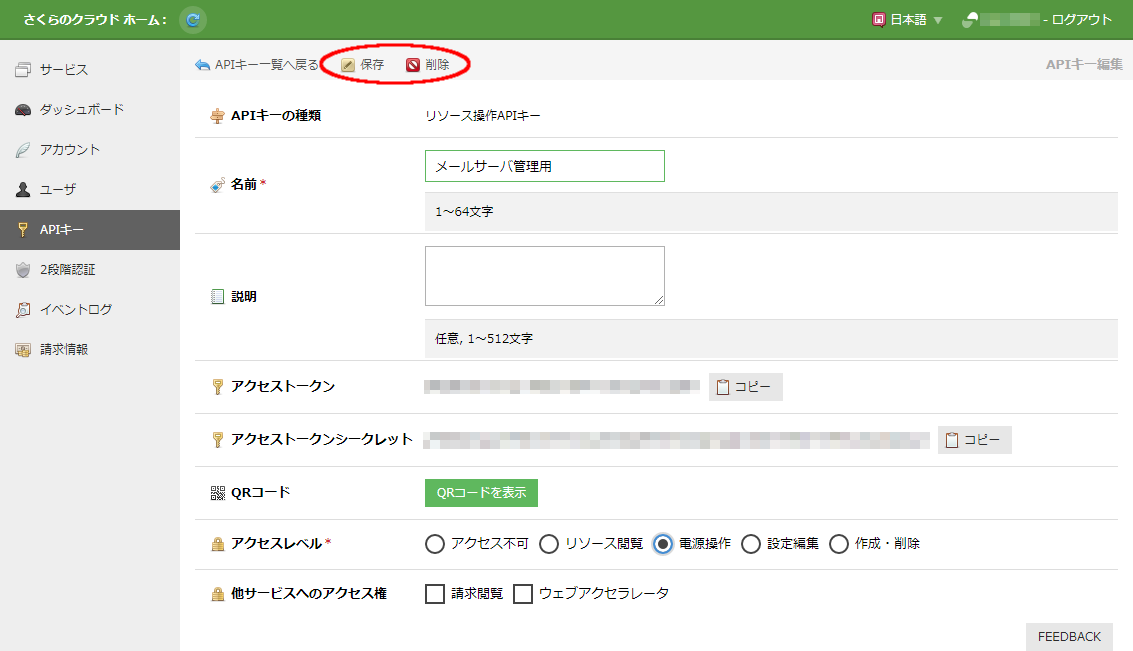Screen dimensions: 1133x651
Task: Click the QRコードを表示 button
Action: pyautogui.click(x=481, y=493)
